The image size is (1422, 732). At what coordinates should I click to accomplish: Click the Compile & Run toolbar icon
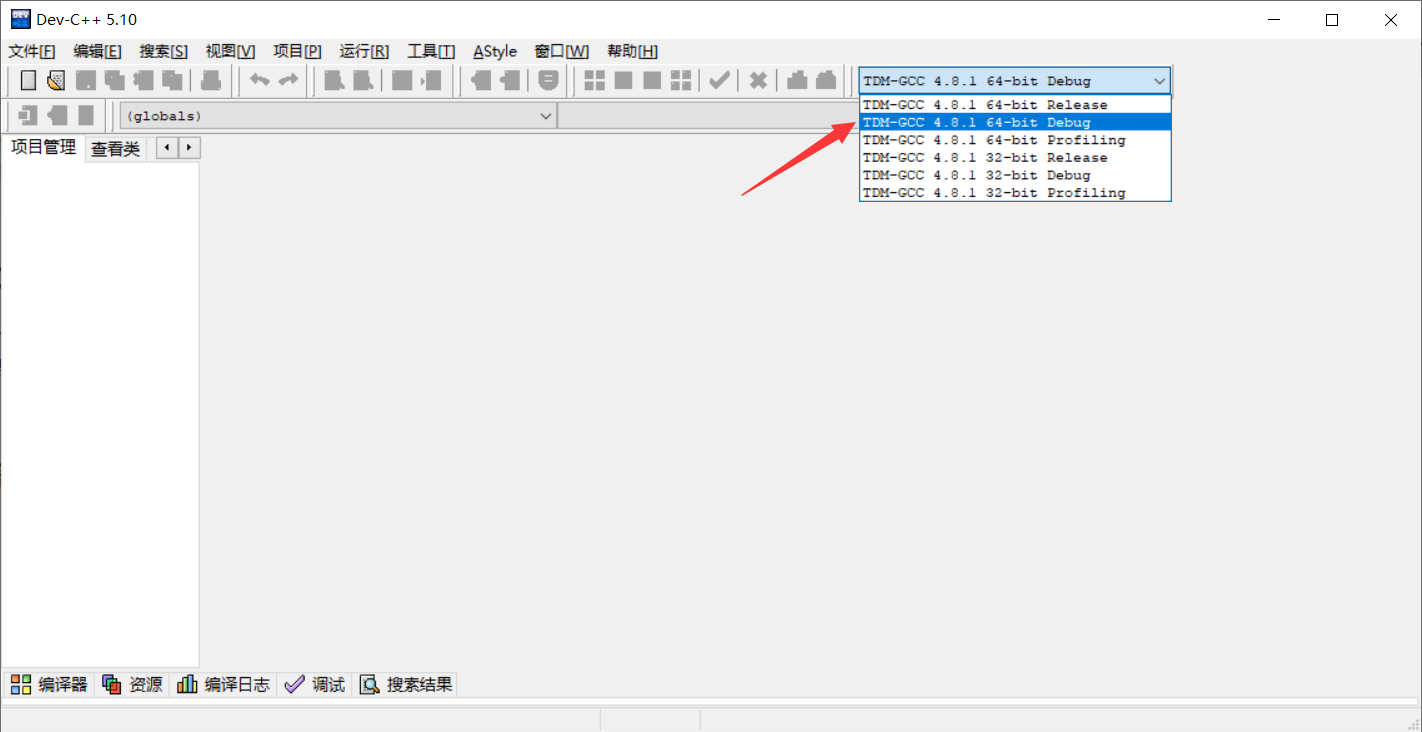click(x=652, y=81)
